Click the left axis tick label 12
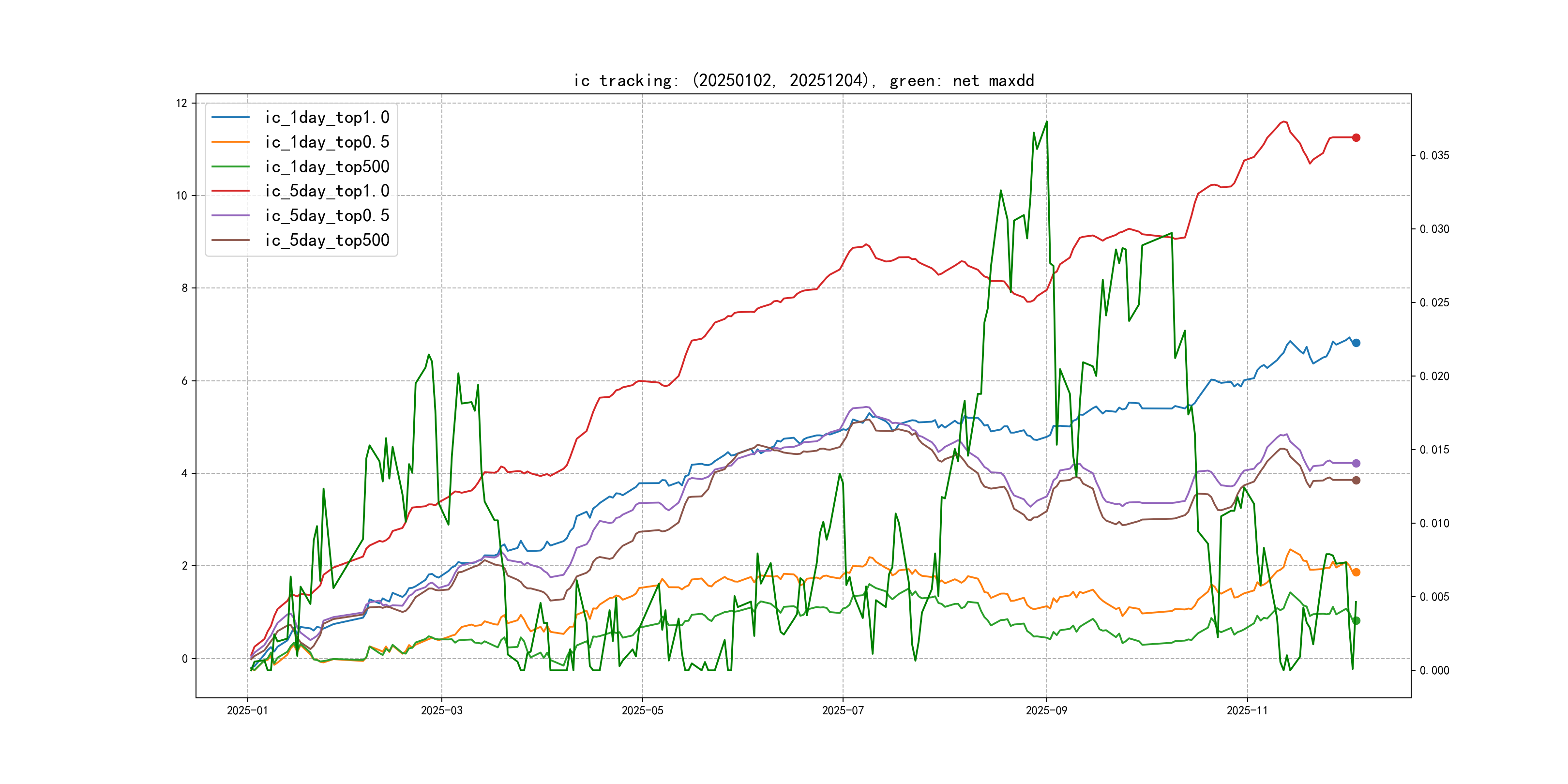Image resolution: width=1568 pixels, height=784 pixels. pyautogui.click(x=181, y=103)
